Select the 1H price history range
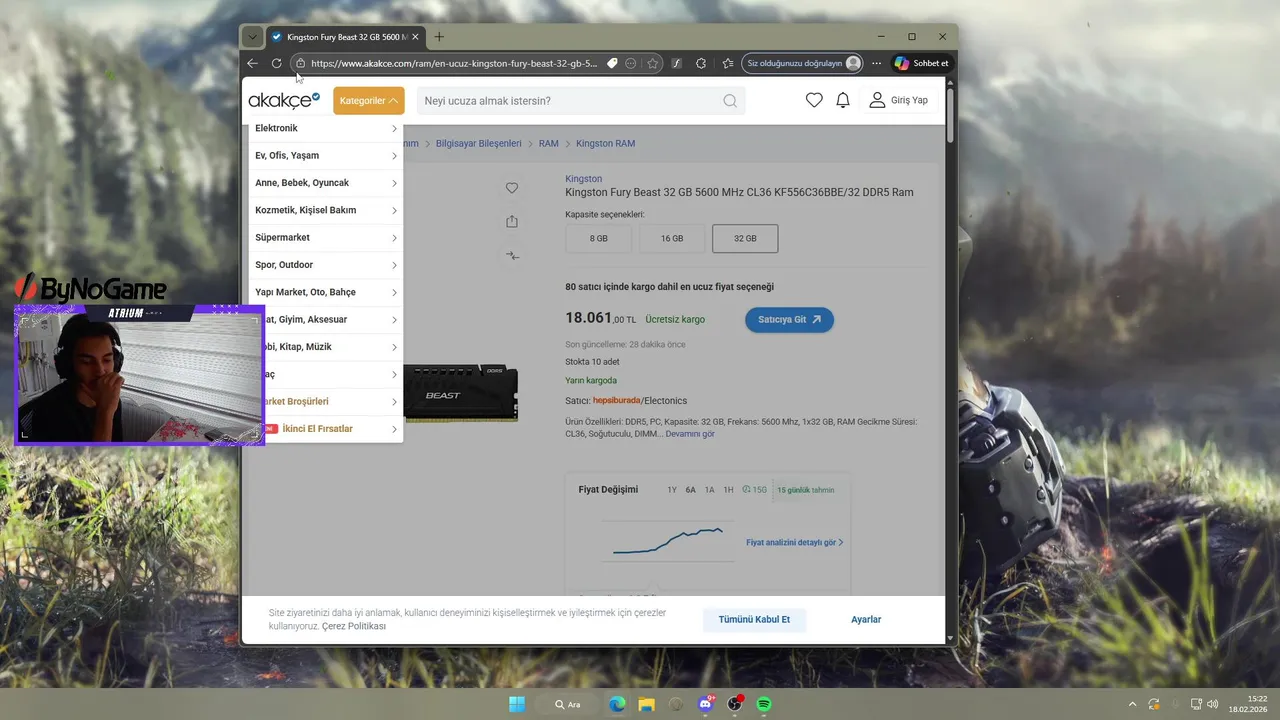Screen dimensions: 1280x720 tap(728, 490)
